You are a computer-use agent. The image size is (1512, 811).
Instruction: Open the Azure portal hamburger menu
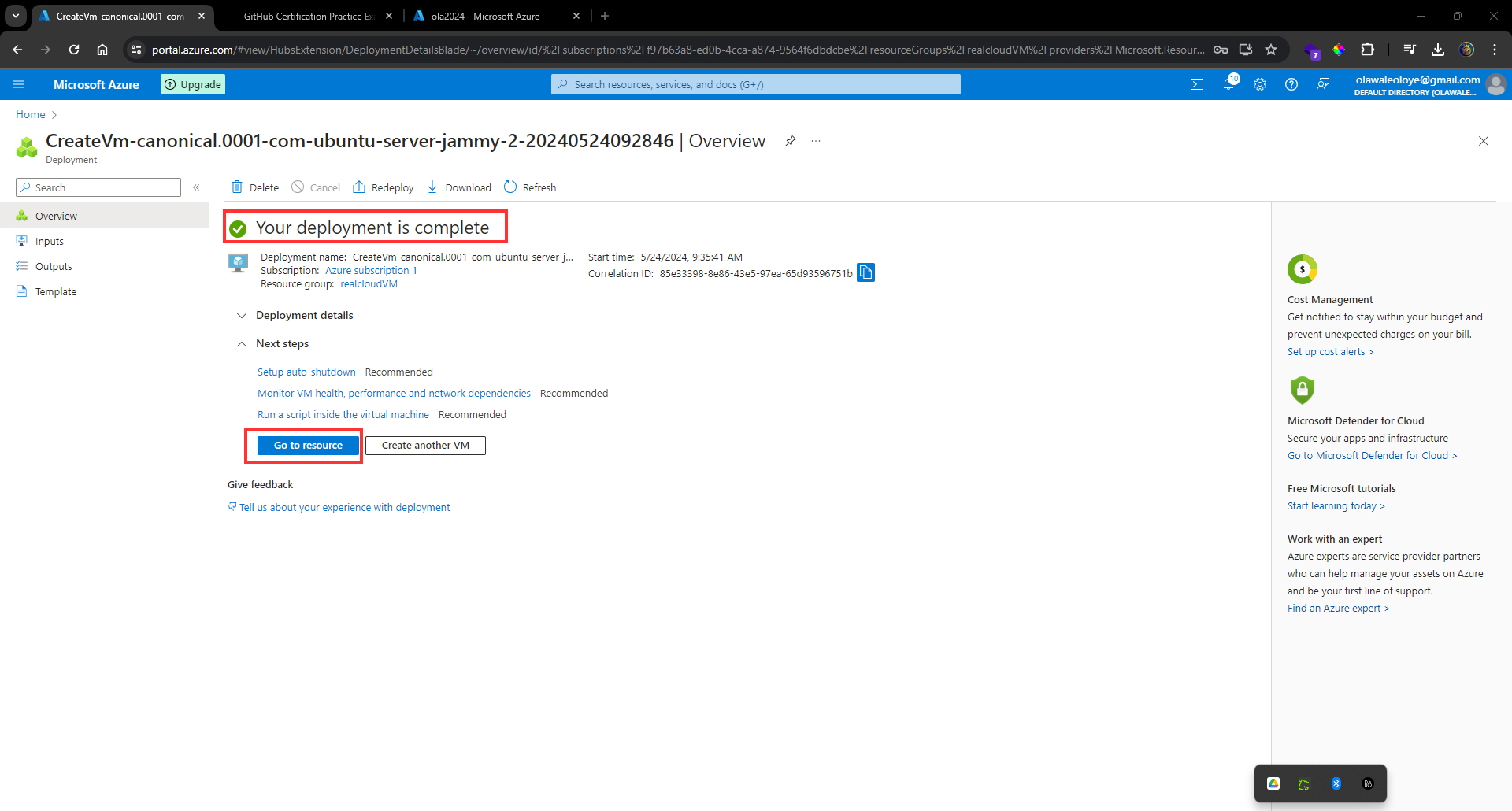point(20,84)
